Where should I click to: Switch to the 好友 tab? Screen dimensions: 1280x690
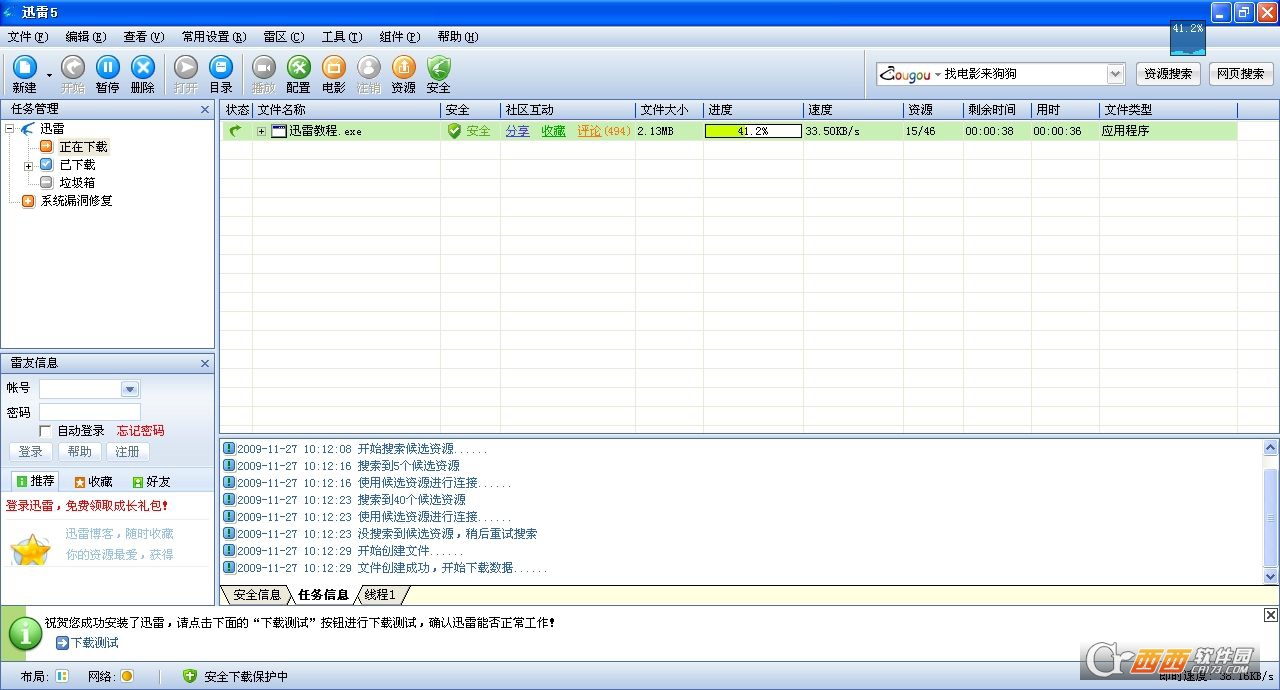click(x=151, y=481)
